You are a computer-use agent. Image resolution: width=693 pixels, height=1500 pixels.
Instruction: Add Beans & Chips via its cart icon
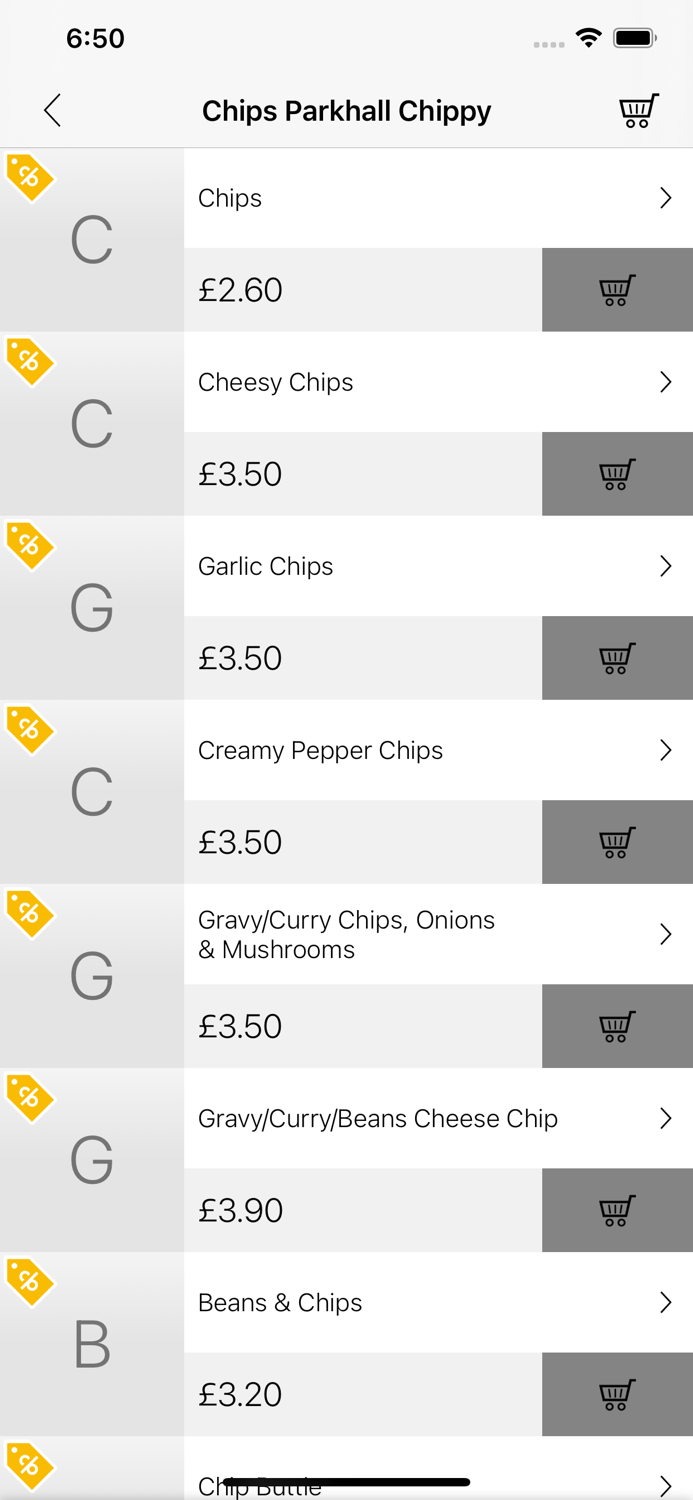coord(615,1394)
